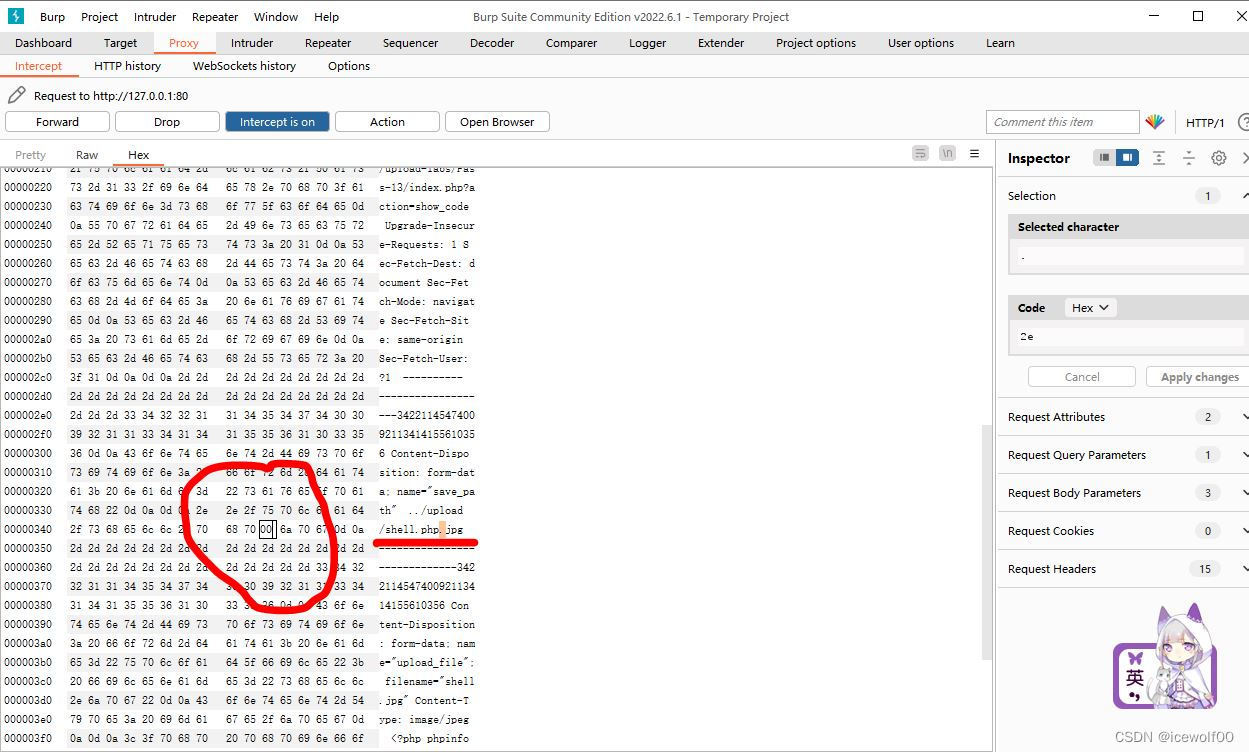Open the message editor hamburger menu
This screenshot has width=1249, height=752.
975,154
